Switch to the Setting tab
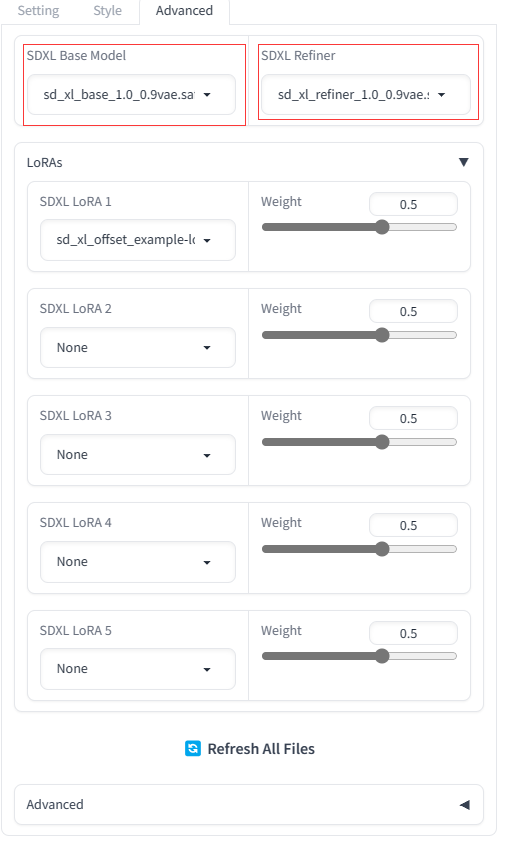This screenshot has width=510, height=847. (x=38, y=11)
